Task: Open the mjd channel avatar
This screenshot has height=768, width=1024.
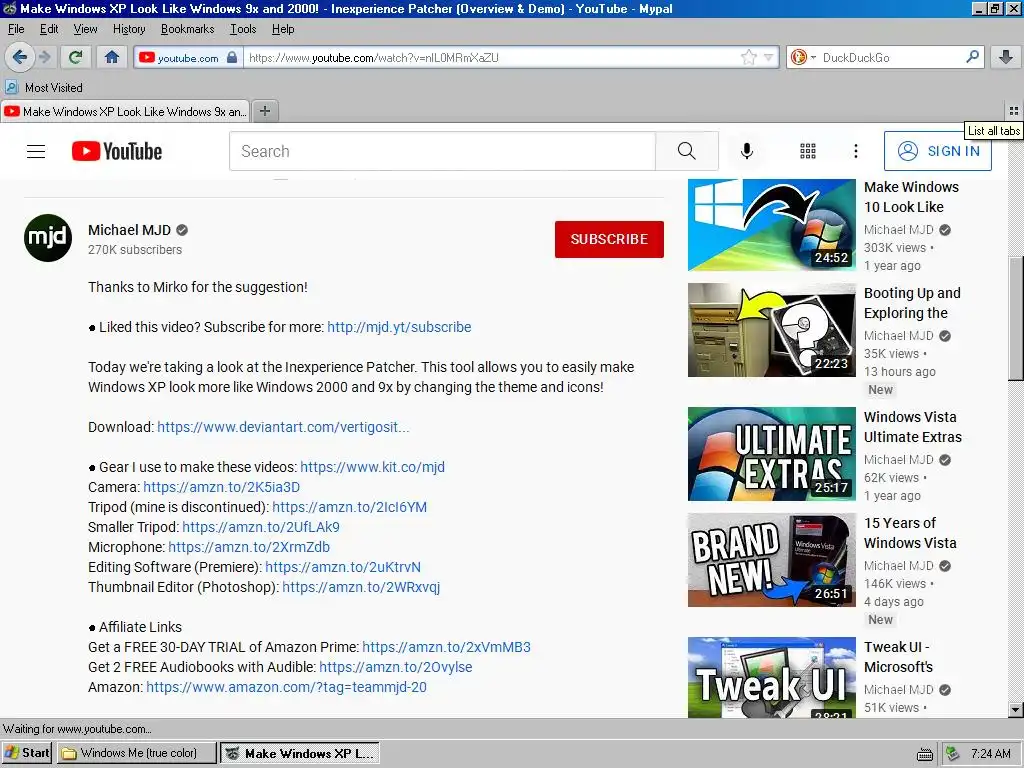Action: (48, 238)
